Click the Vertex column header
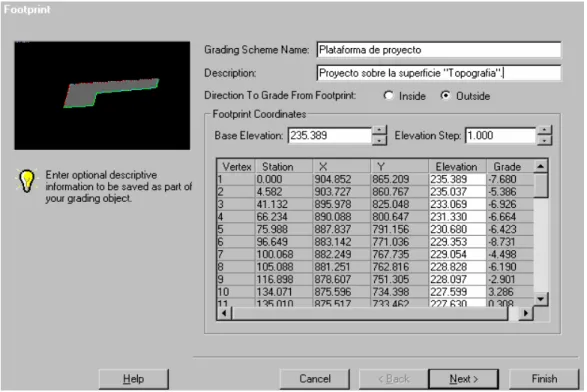The height and width of the screenshot is (392, 587). pyautogui.click(x=237, y=166)
